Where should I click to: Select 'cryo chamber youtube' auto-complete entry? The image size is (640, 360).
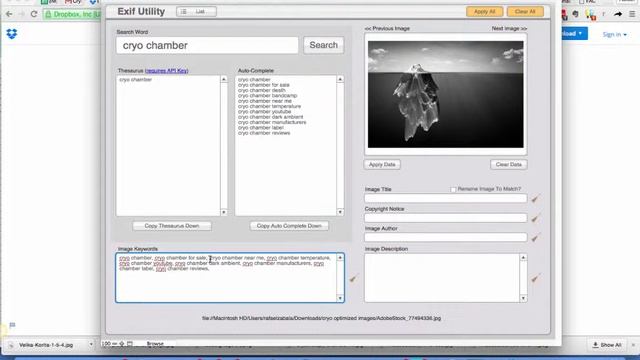[264, 111]
